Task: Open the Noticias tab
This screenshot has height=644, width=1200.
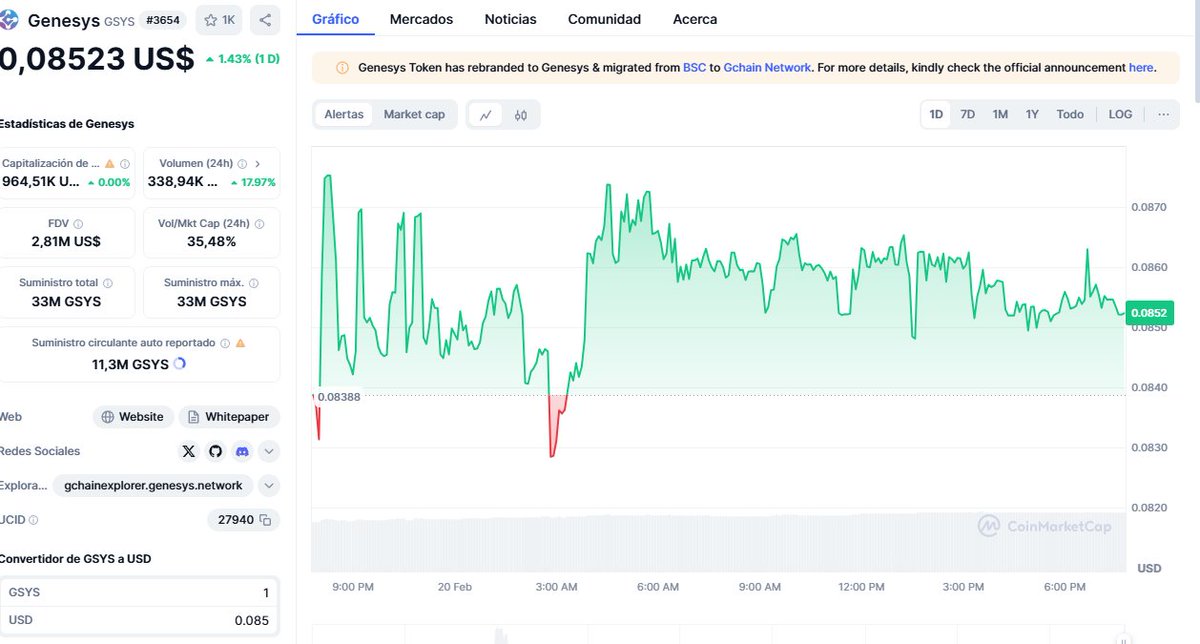Action: click(x=510, y=19)
